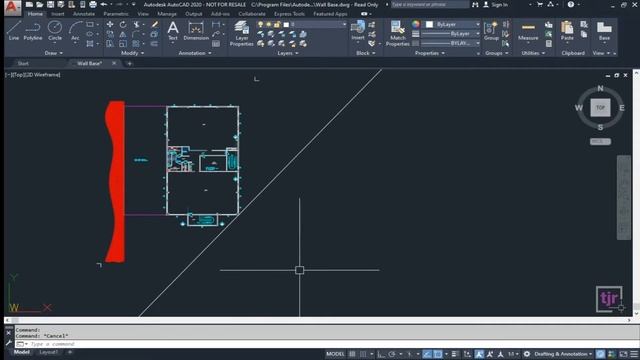Screen dimensions: 640x360
Task: Open the AutoCAD application menu logo
Action: coord(12,7)
